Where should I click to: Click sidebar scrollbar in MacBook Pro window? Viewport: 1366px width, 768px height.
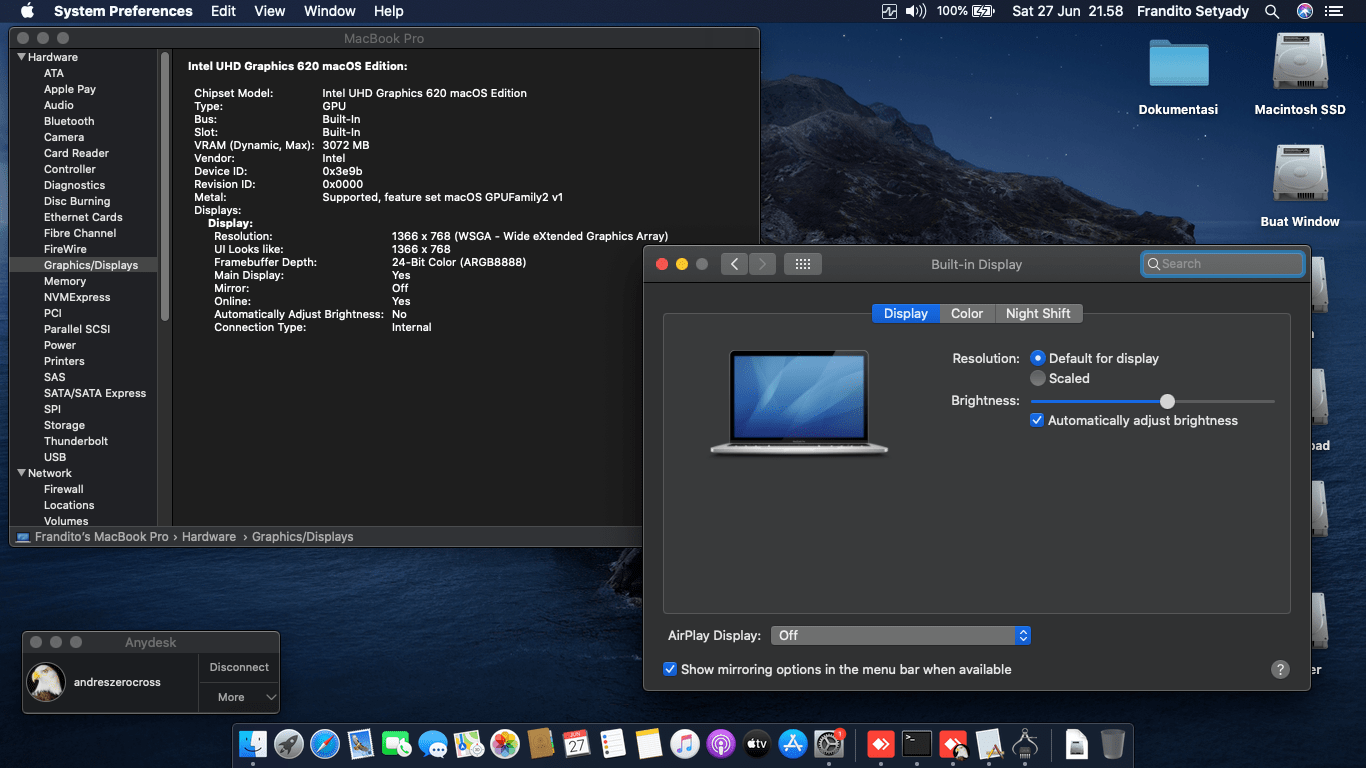point(165,185)
